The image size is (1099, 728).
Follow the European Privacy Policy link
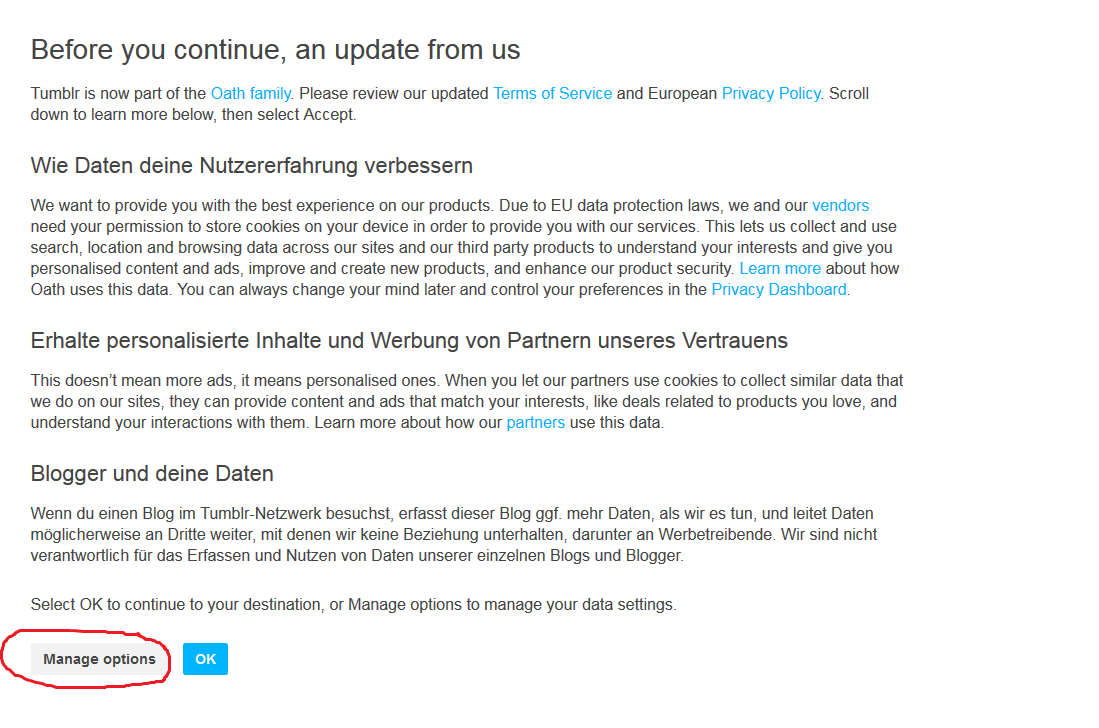click(770, 94)
